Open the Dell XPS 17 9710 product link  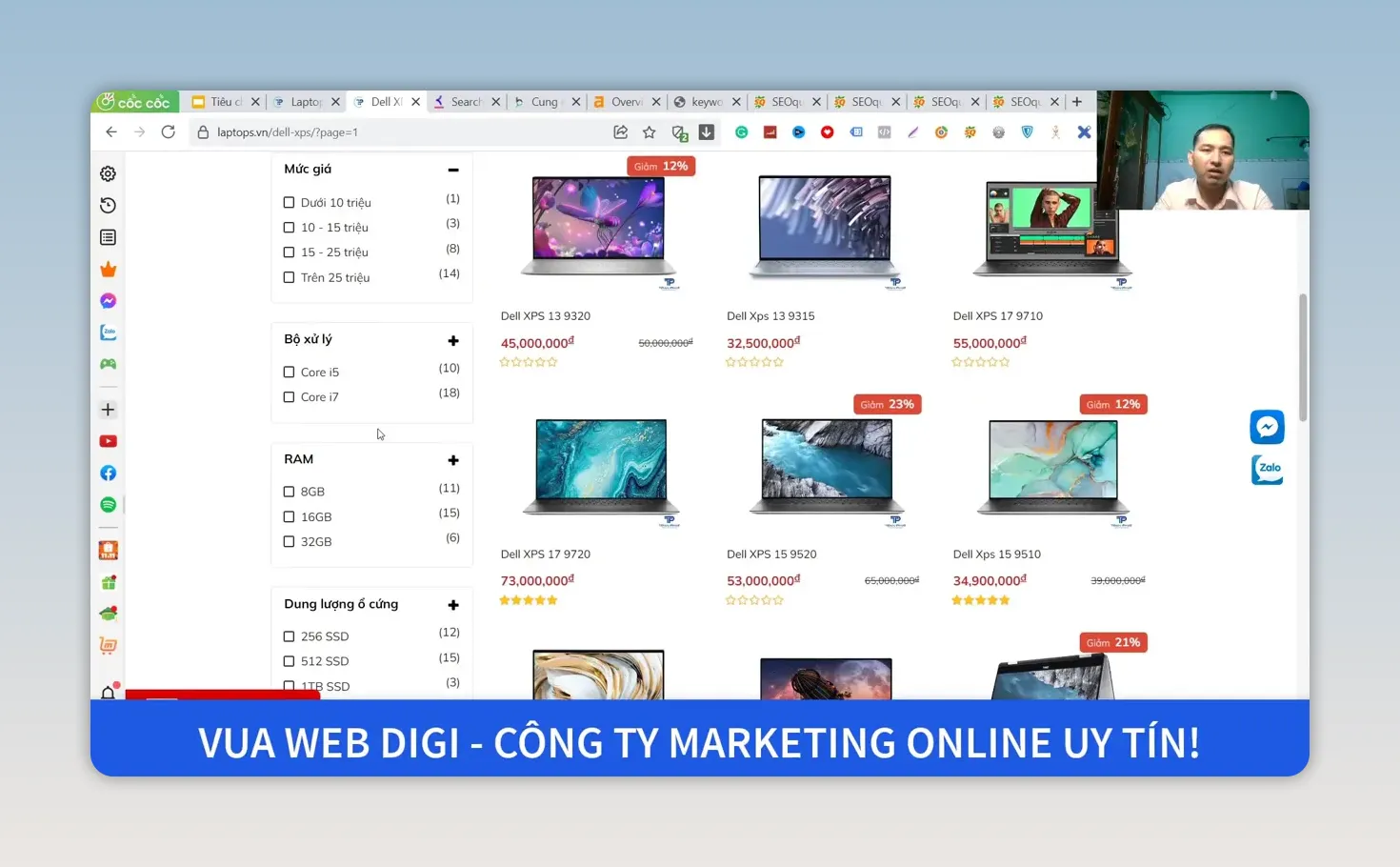tap(998, 316)
